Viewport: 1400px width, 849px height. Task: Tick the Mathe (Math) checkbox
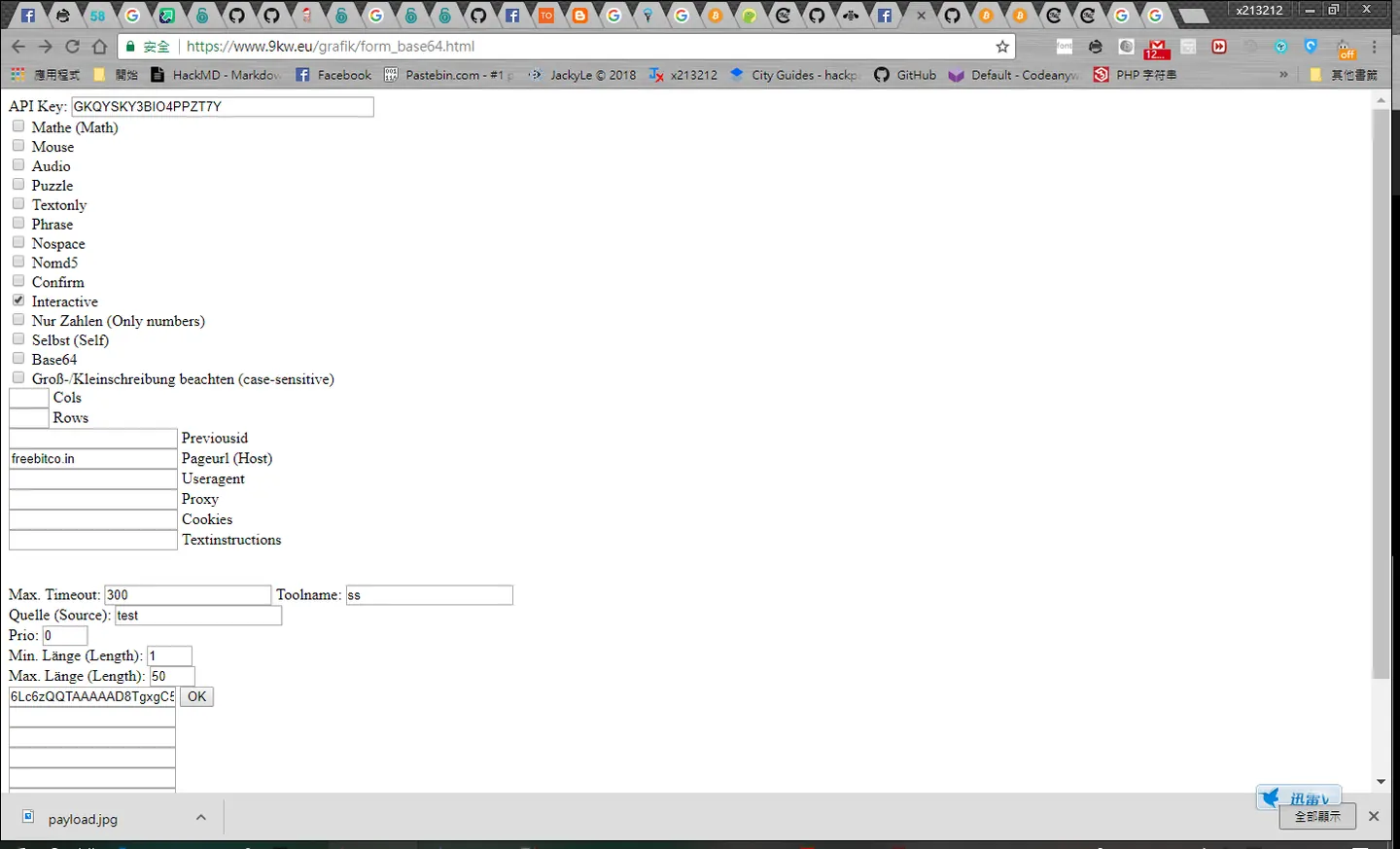click(18, 126)
